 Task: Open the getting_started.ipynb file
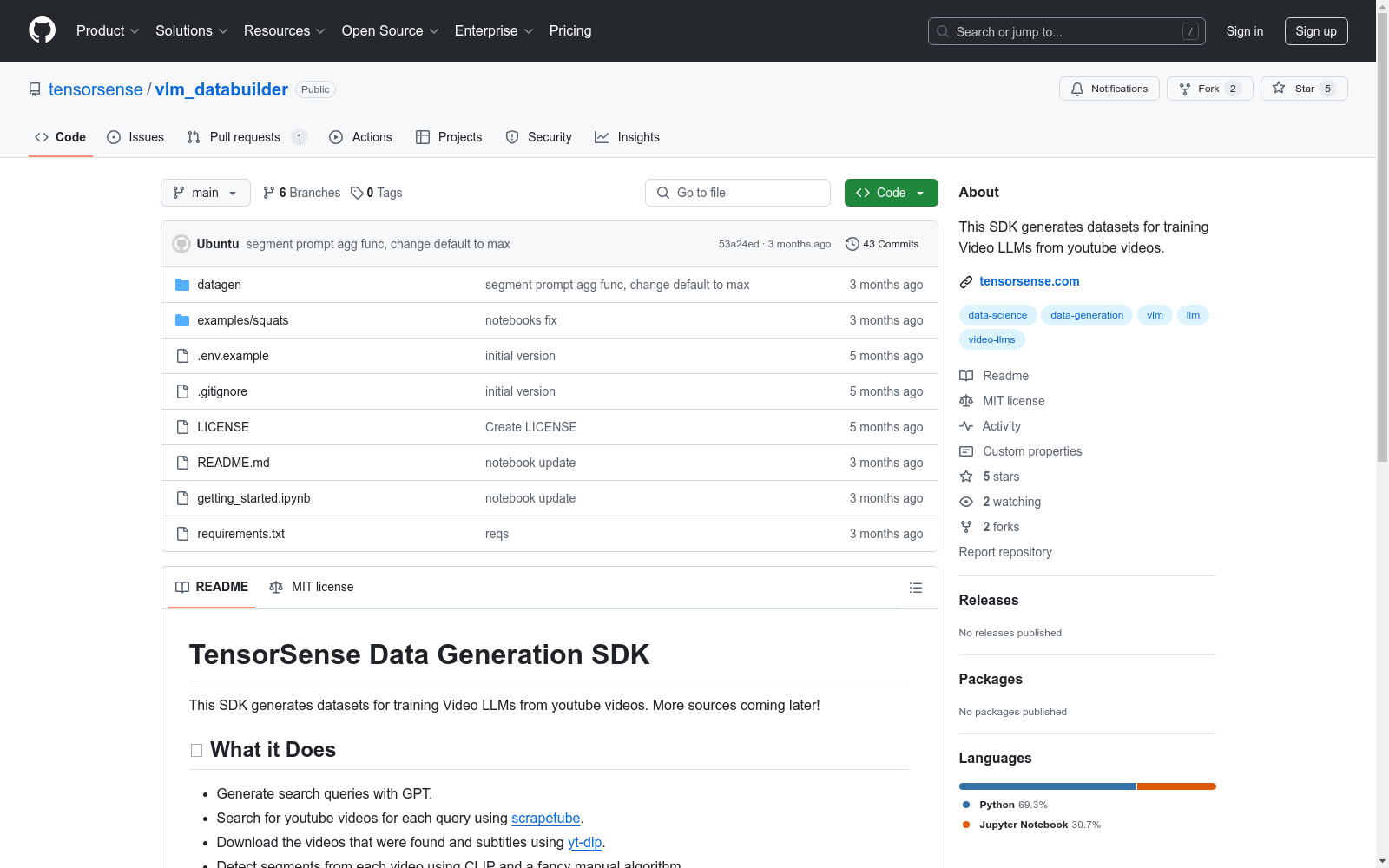click(253, 498)
